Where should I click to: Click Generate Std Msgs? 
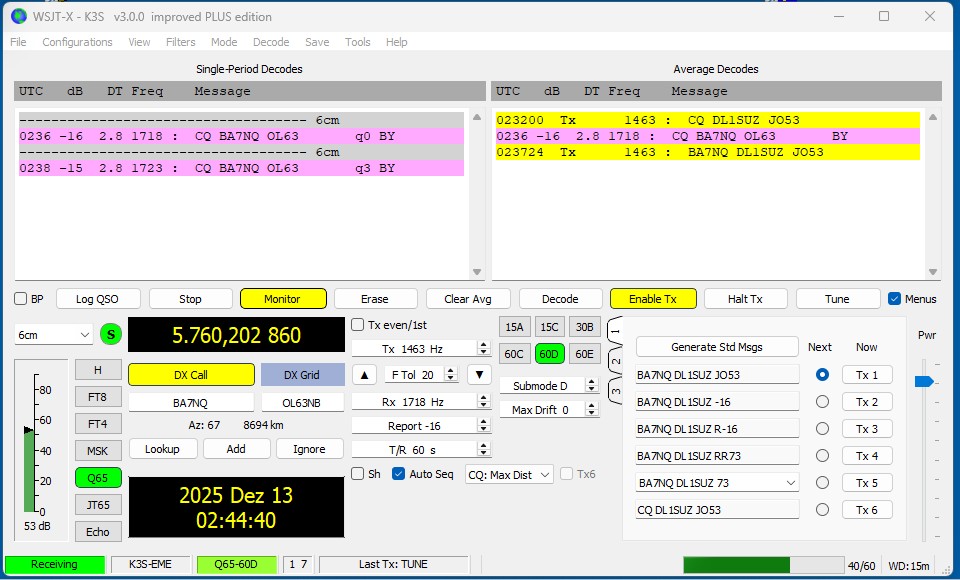(x=718, y=346)
